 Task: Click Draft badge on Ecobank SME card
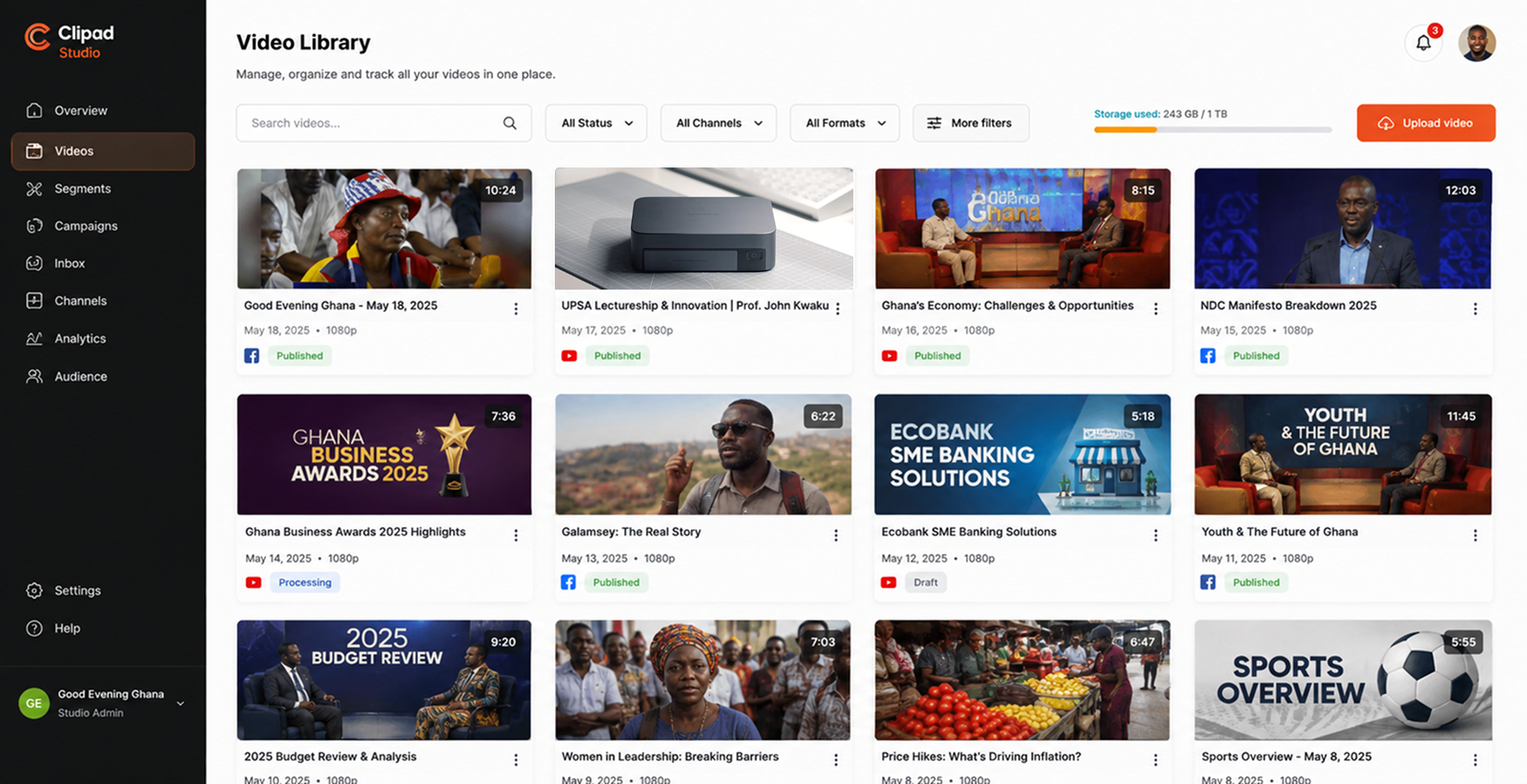(x=926, y=583)
